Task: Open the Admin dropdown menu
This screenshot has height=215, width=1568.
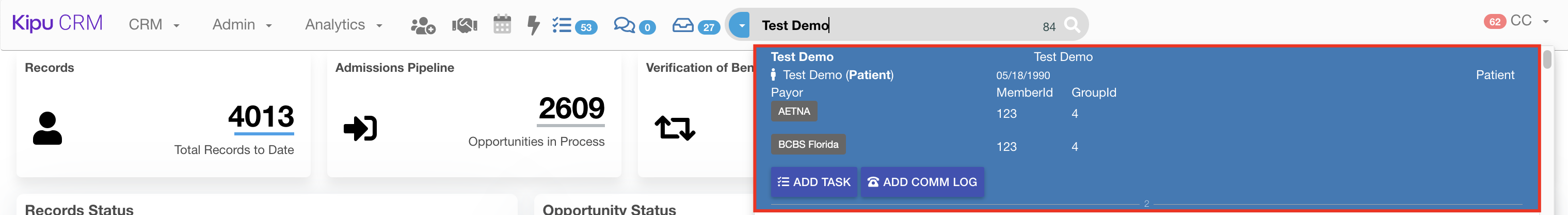Action: [242, 25]
